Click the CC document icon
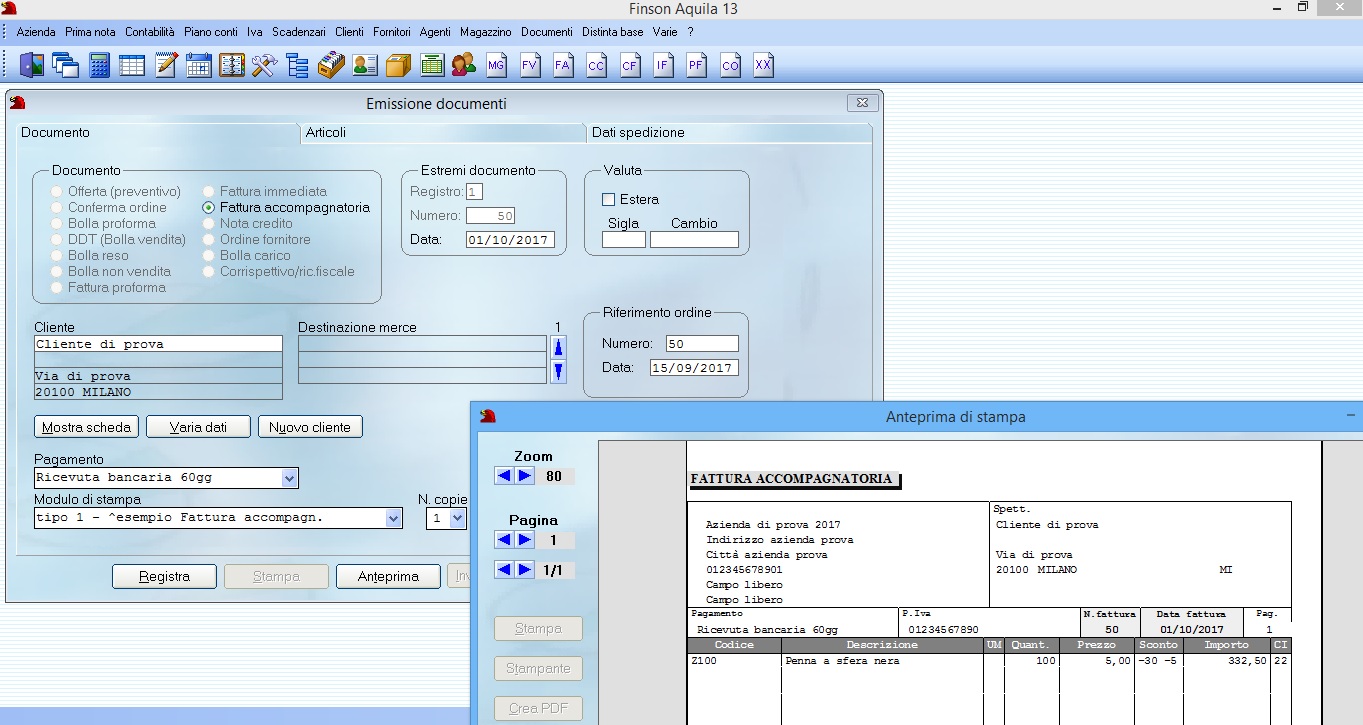This screenshot has height=725, width=1363. [596, 66]
